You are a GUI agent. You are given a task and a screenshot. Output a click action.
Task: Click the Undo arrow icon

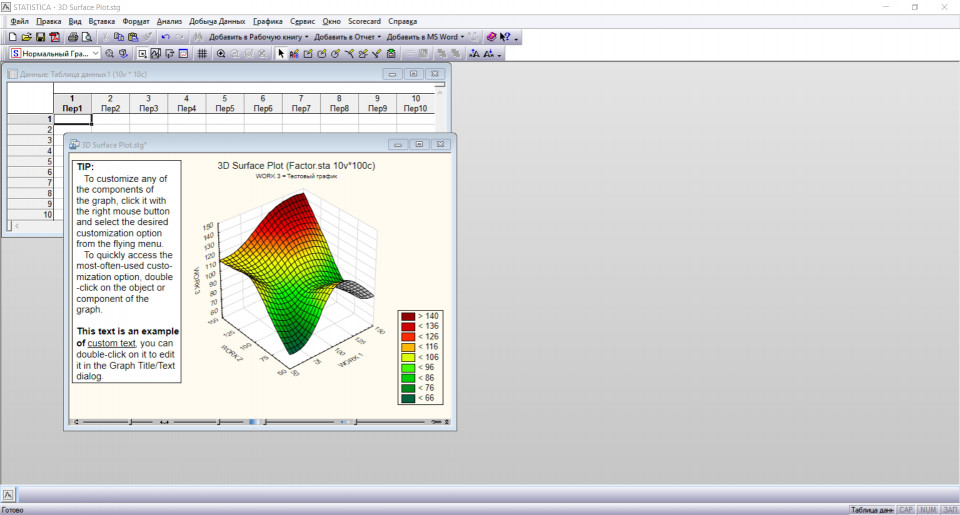tap(165, 37)
